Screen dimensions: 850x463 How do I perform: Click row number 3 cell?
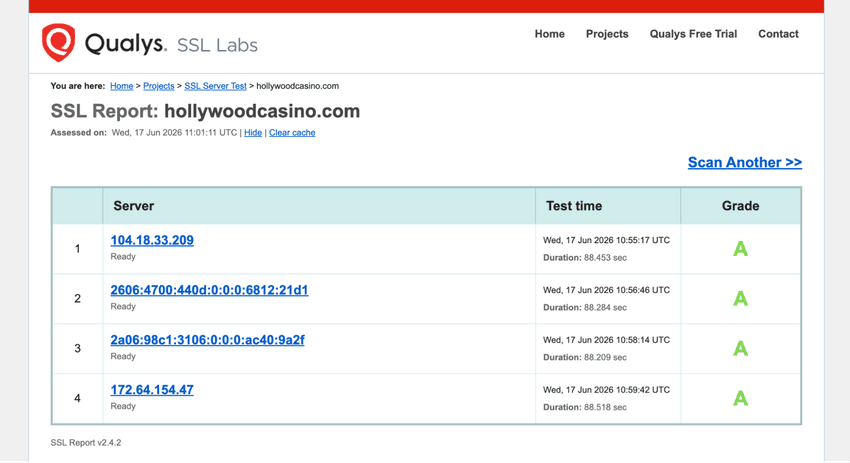(78, 349)
